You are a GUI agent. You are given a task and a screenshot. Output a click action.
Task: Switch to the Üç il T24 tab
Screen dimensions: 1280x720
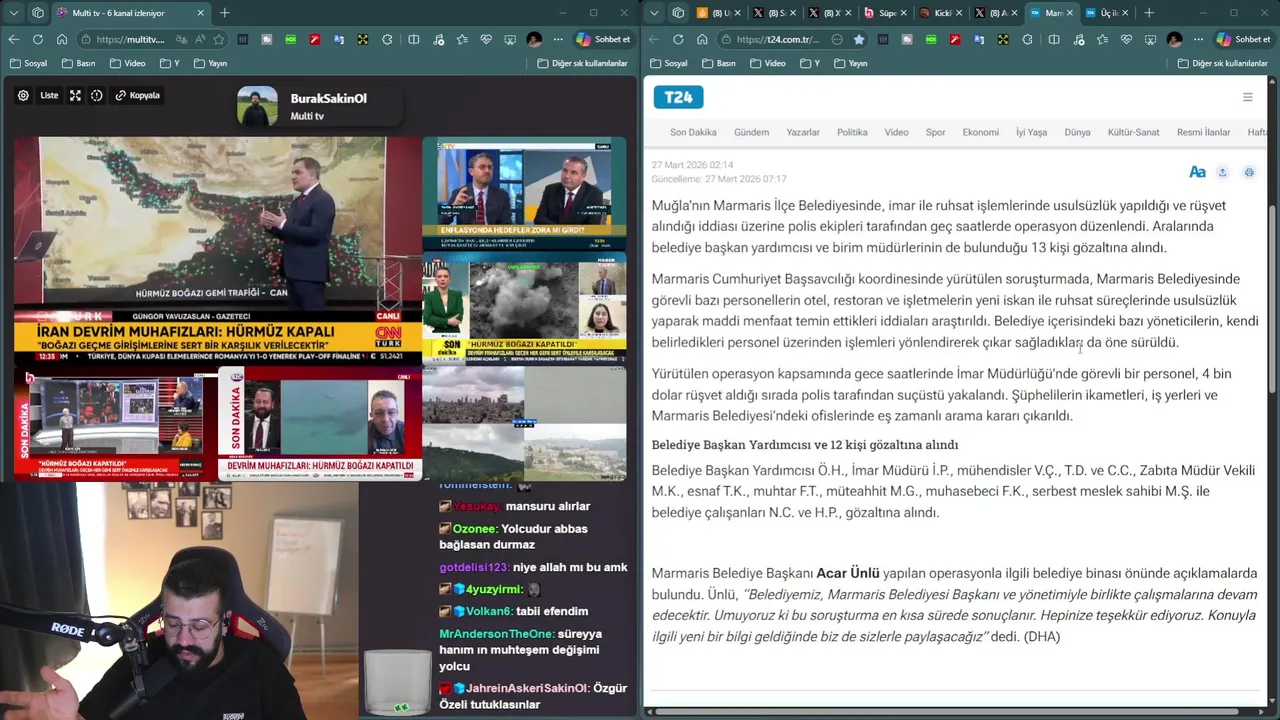[x=1107, y=13]
